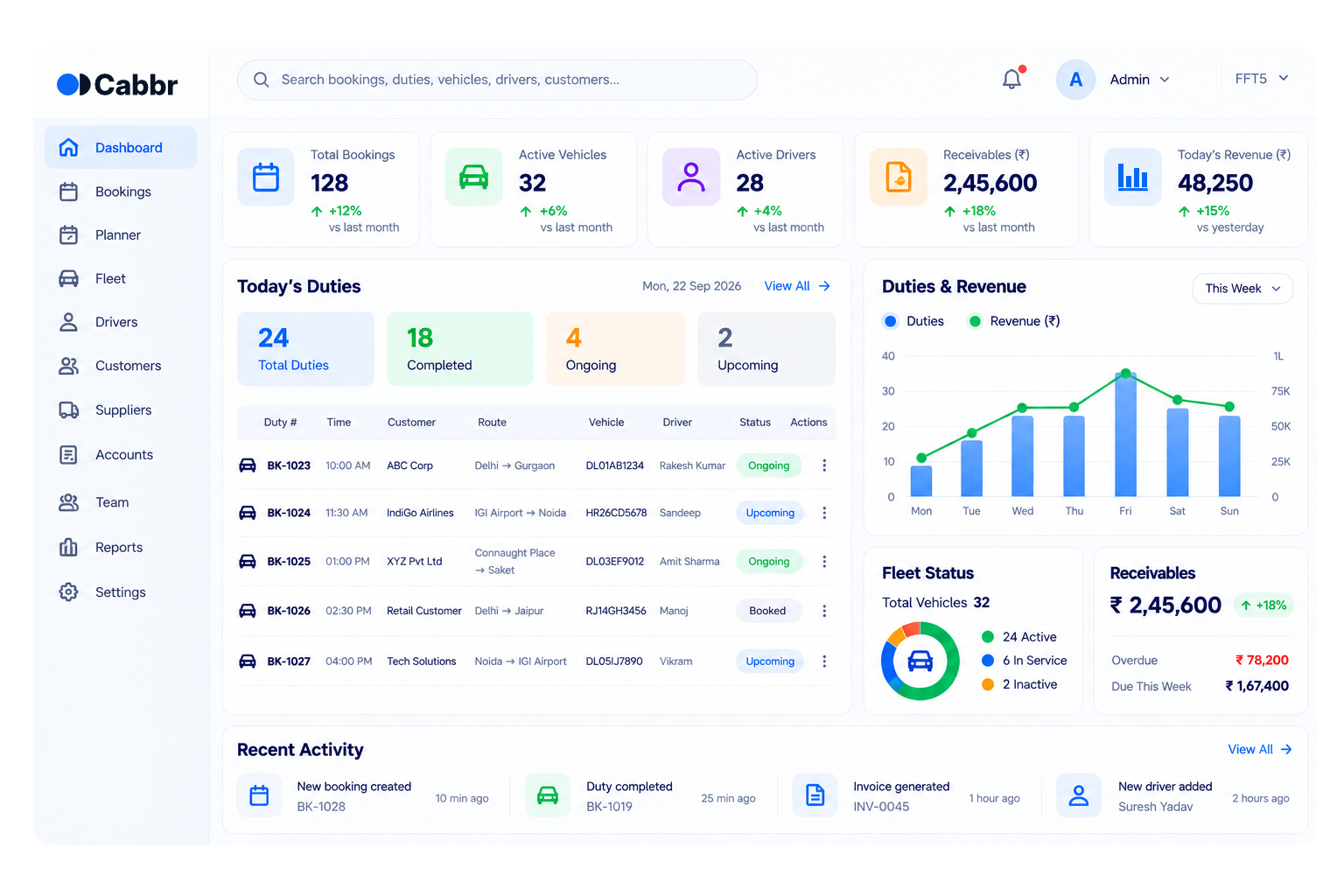Click the Duty completed car icon
Viewport: 1344px width, 896px height.
pos(548,795)
